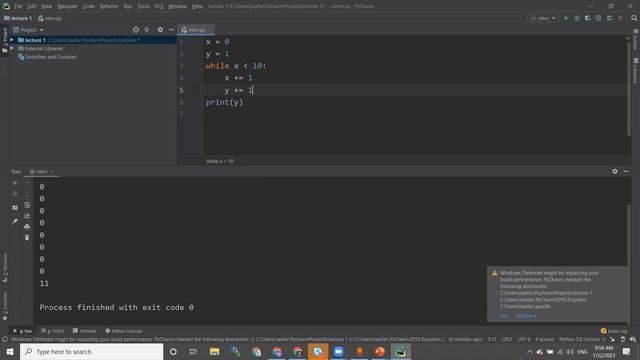Screen dimensions: 640x360
Task: Print the Run console output
Action: [27, 227]
